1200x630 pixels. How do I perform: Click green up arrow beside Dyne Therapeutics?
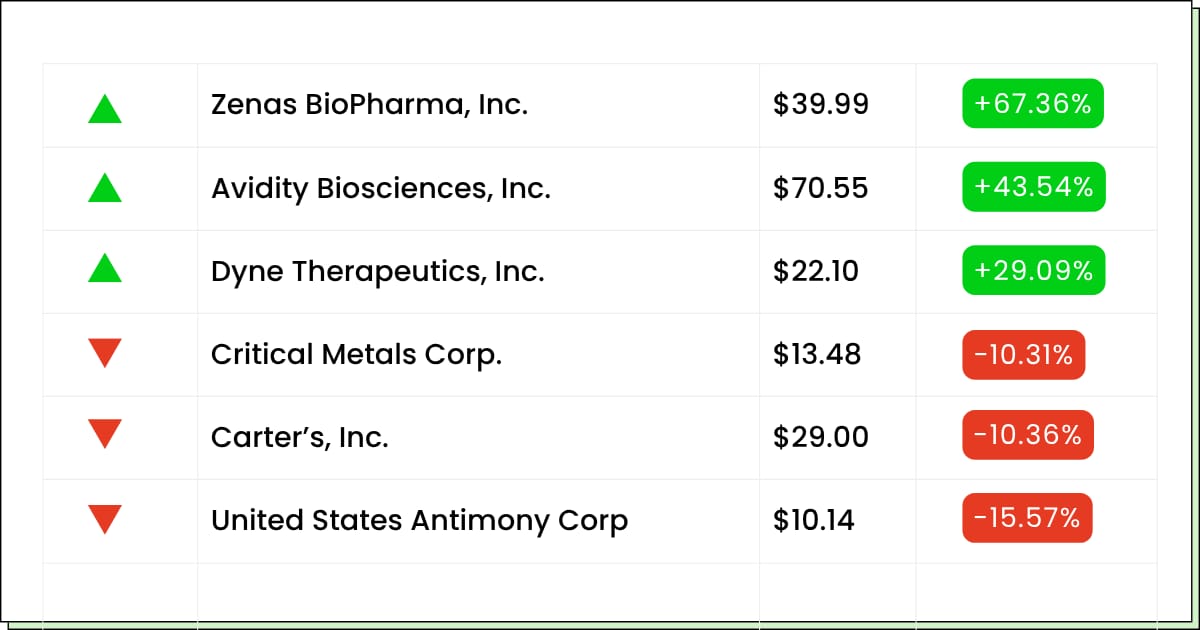(105, 268)
